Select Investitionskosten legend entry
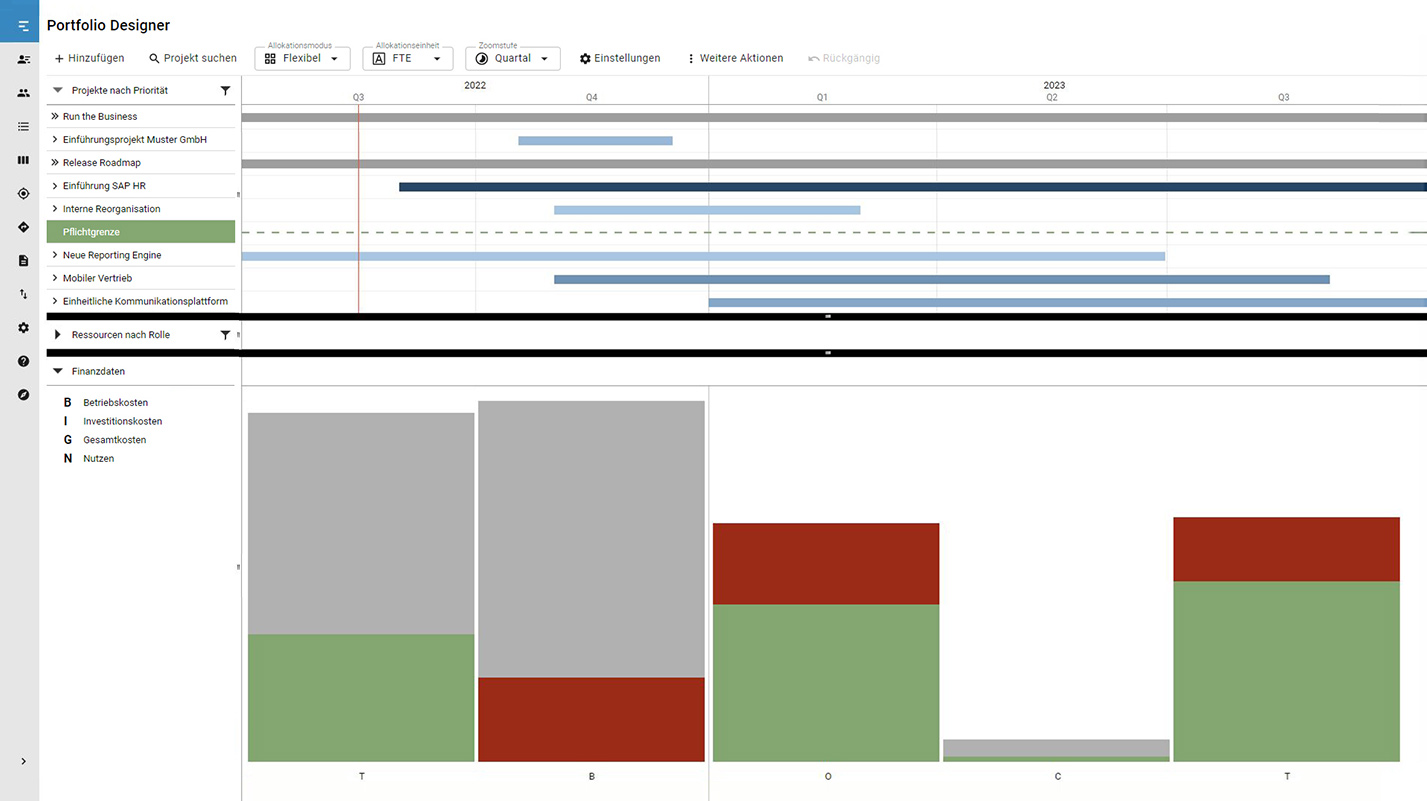Screen dimensions: 1427x801 112,421
